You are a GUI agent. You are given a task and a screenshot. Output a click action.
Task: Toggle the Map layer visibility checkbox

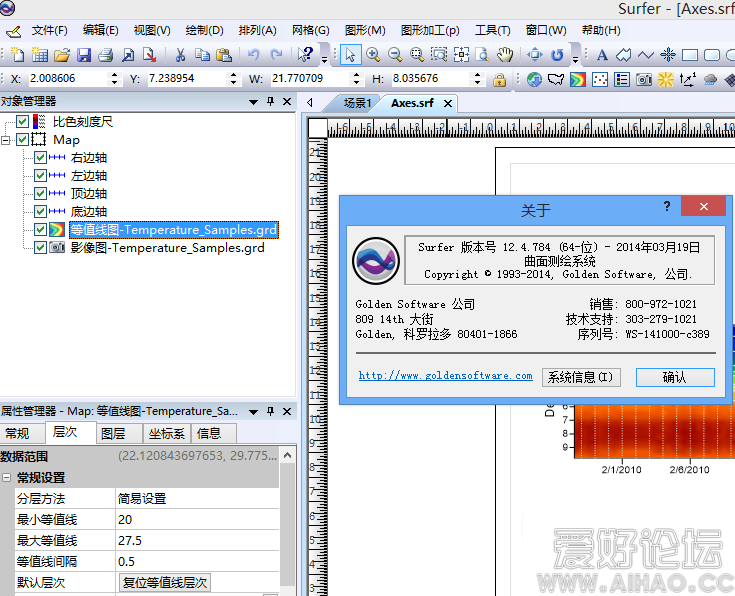point(22,140)
